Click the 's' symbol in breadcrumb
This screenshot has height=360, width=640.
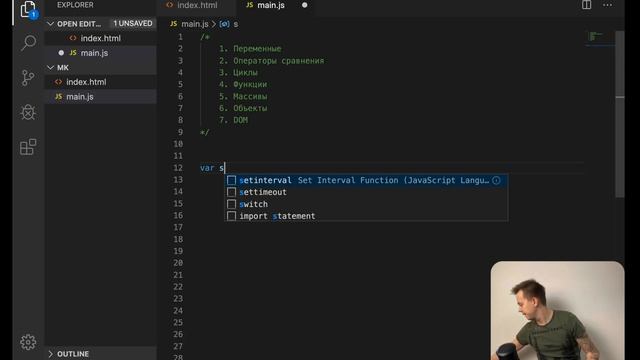[236, 24]
